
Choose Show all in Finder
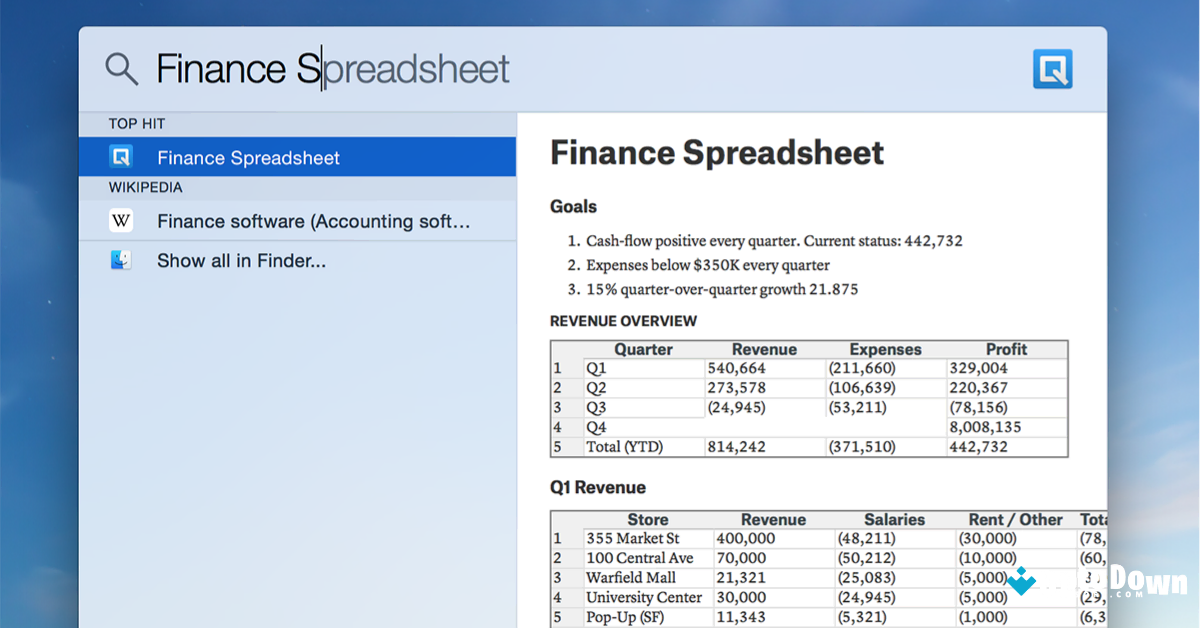coord(241,261)
